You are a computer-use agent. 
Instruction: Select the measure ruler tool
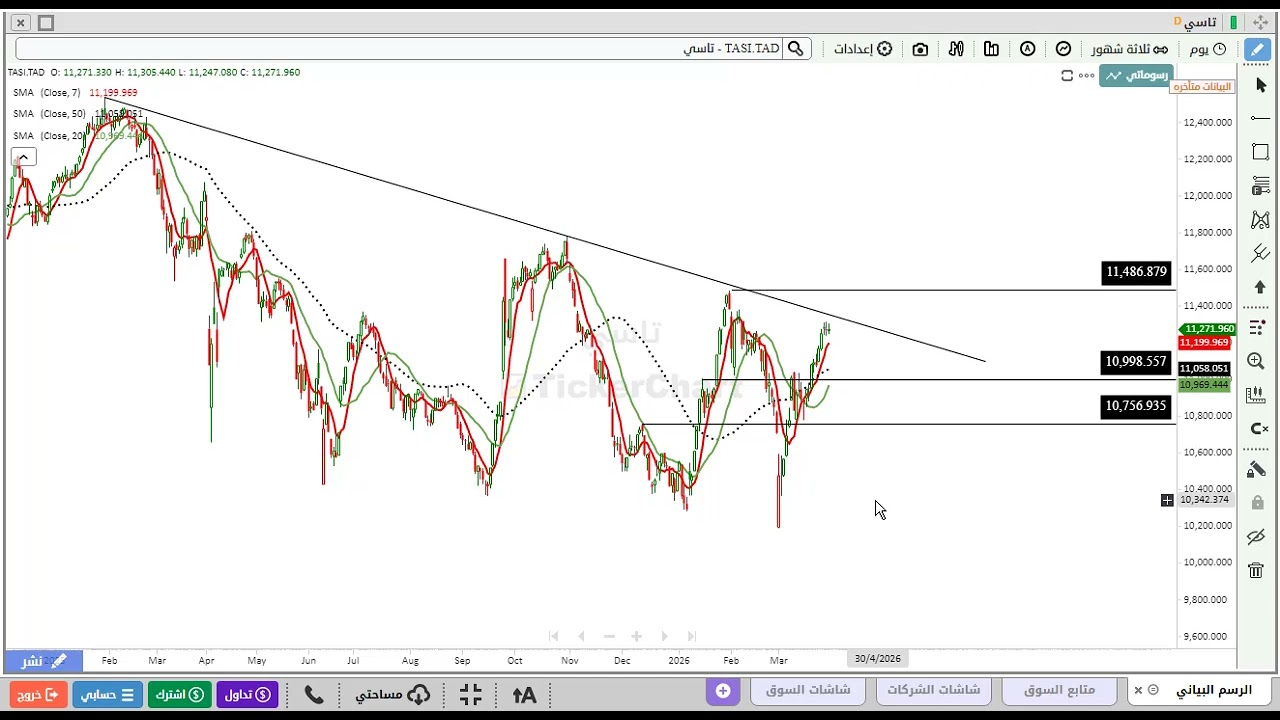pyautogui.click(x=1257, y=395)
